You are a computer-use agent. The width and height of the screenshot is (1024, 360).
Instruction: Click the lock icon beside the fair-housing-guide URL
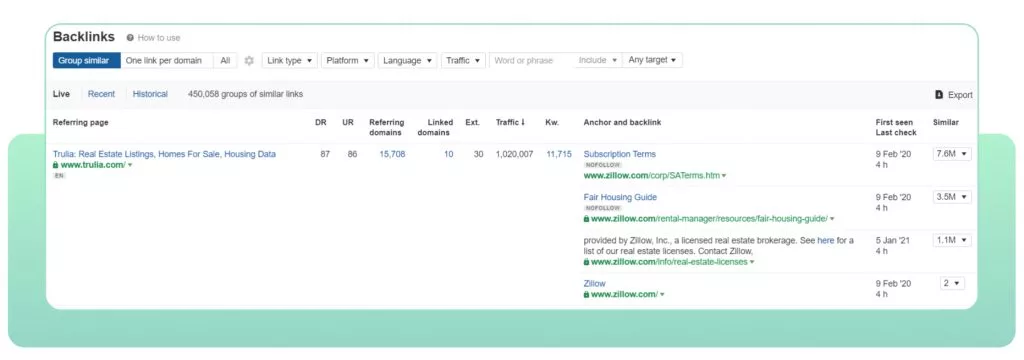586,219
